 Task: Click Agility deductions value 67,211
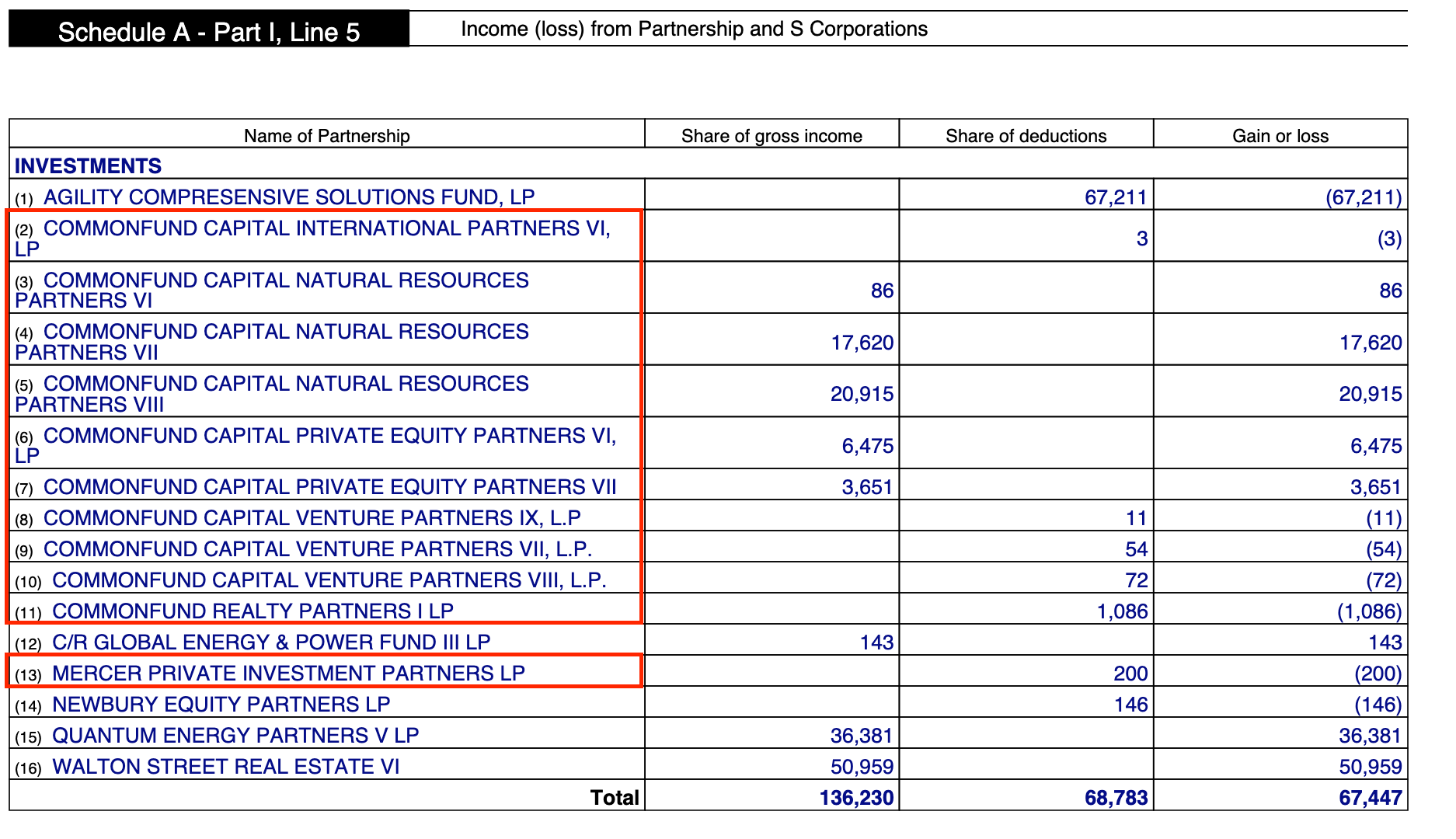click(1116, 197)
